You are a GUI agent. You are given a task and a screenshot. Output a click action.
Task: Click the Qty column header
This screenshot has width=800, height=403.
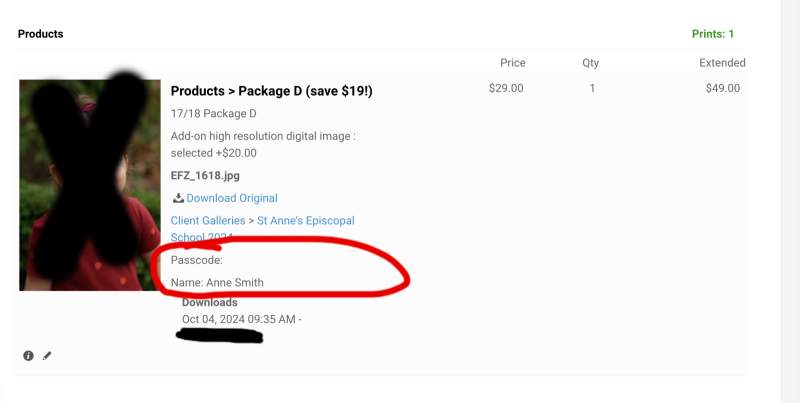pyautogui.click(x=591, y=63)
